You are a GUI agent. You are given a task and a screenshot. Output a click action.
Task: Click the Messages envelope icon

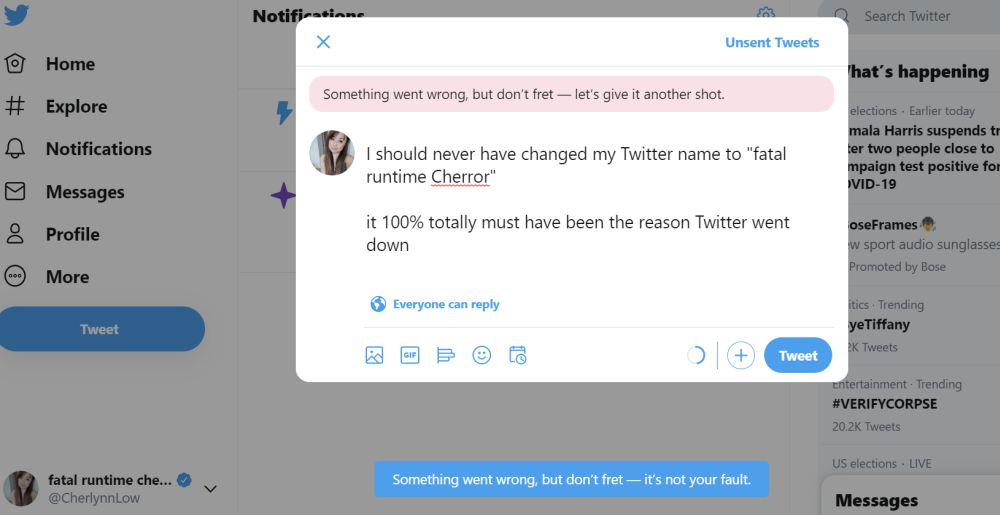point(15,191)
